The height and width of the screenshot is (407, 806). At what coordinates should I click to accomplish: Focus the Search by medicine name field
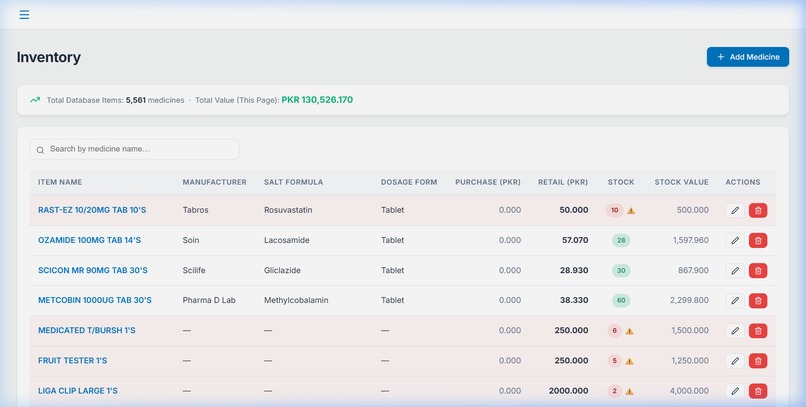click(135, 149)
